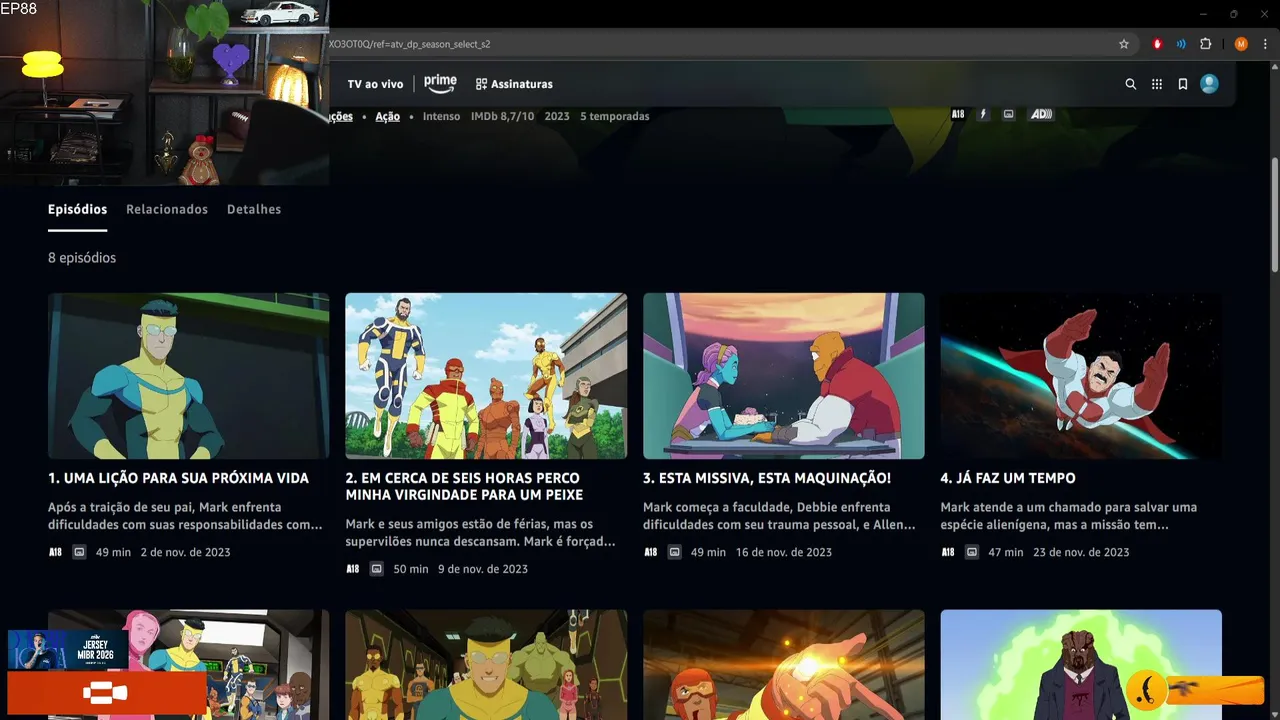Click A18 rating badge under episode 1
The height and width of the screenshot is (720, 1280).
click(55, 552)
